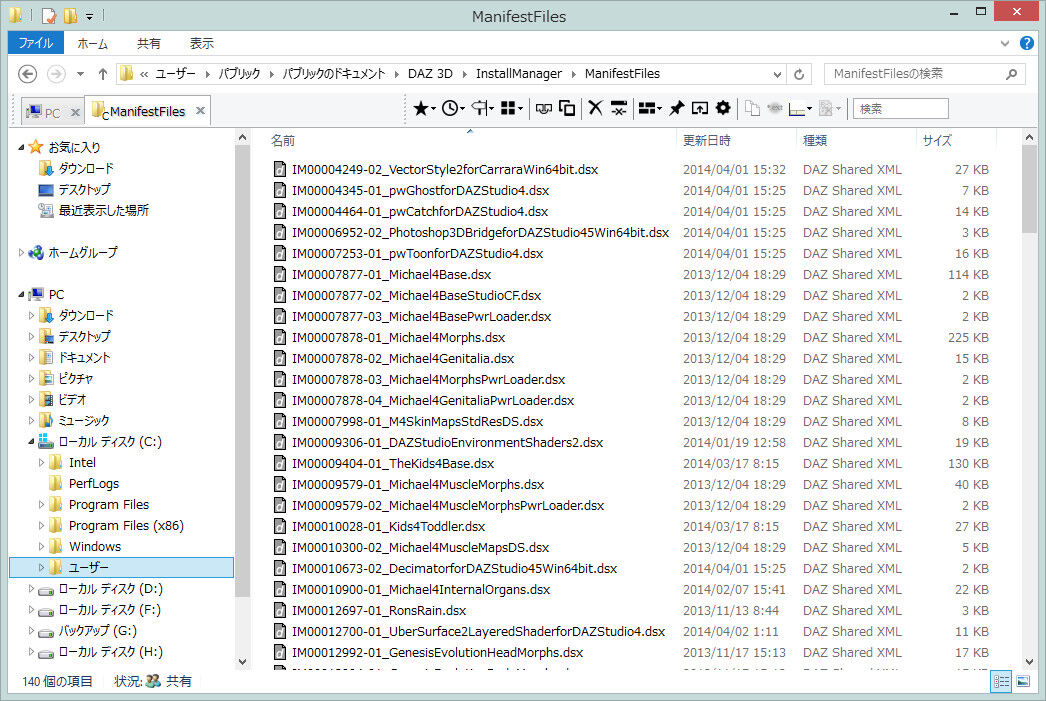Click the up arrow to parent folder
The height and width of the screenshot is (701, 1046).
103,74
